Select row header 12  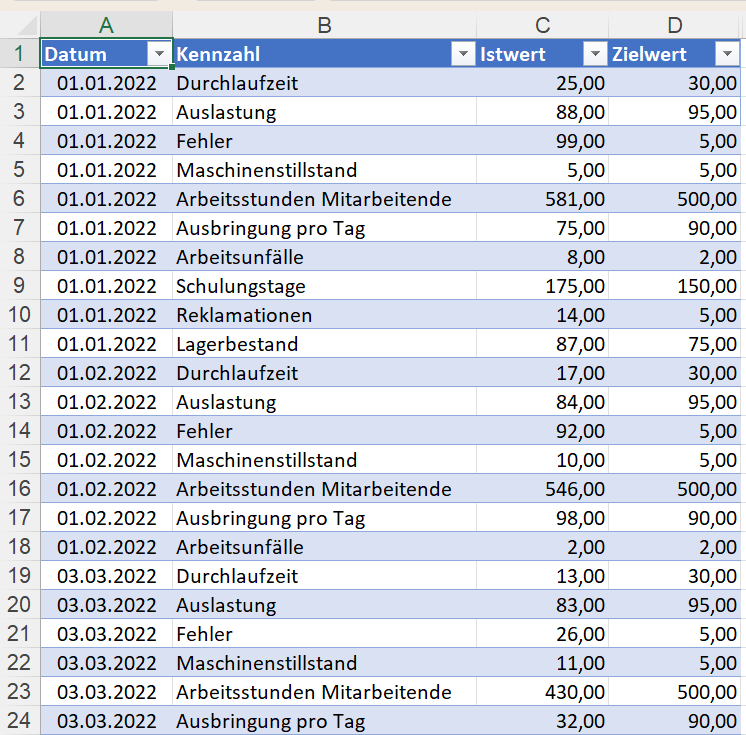click(x=20, y=372)
